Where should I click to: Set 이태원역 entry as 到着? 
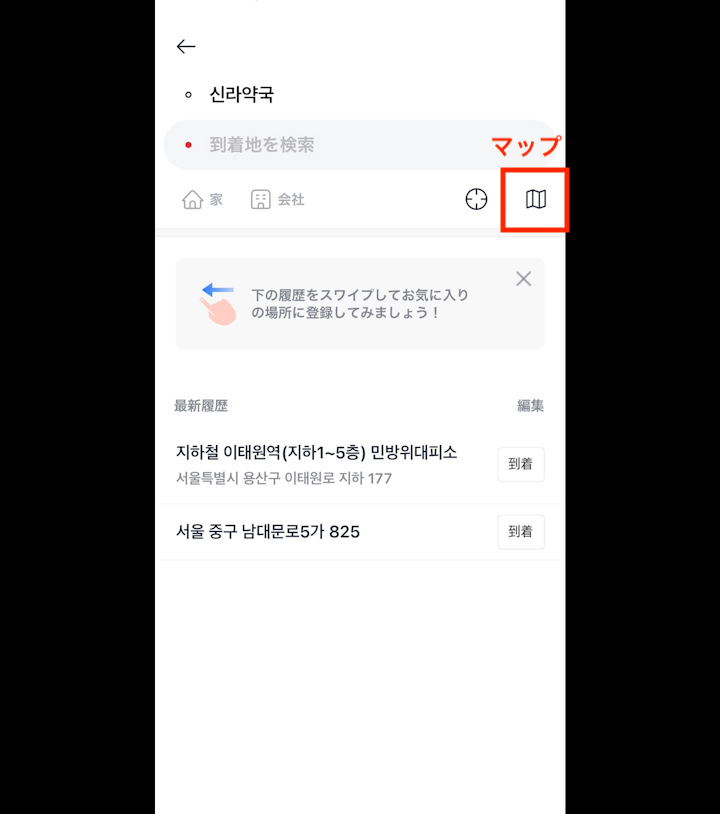pyautogui.click(x=521, y=464)
